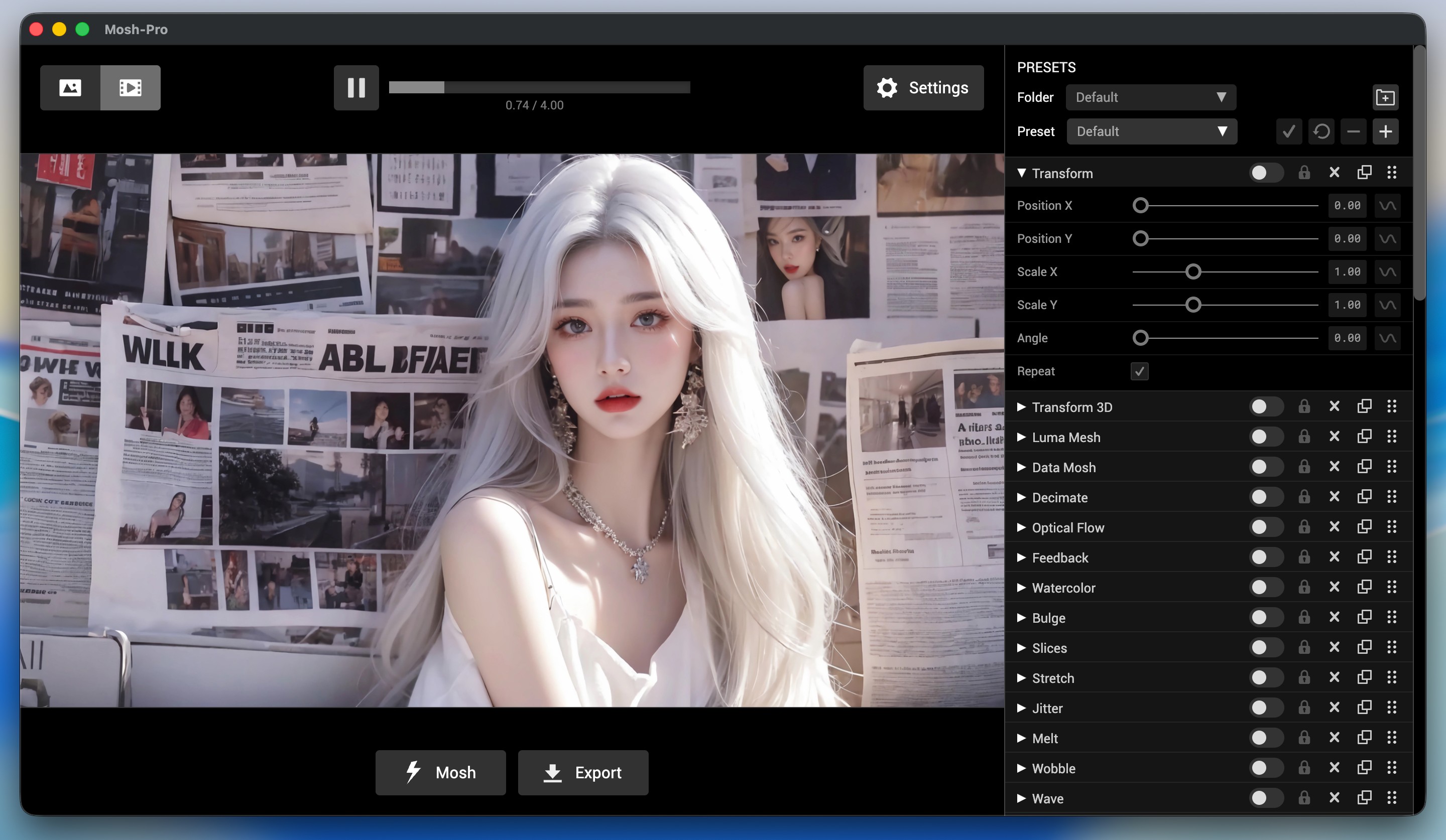Lock the Transform effect
The image size is (1446, 840).
[x=1304, y=173]
